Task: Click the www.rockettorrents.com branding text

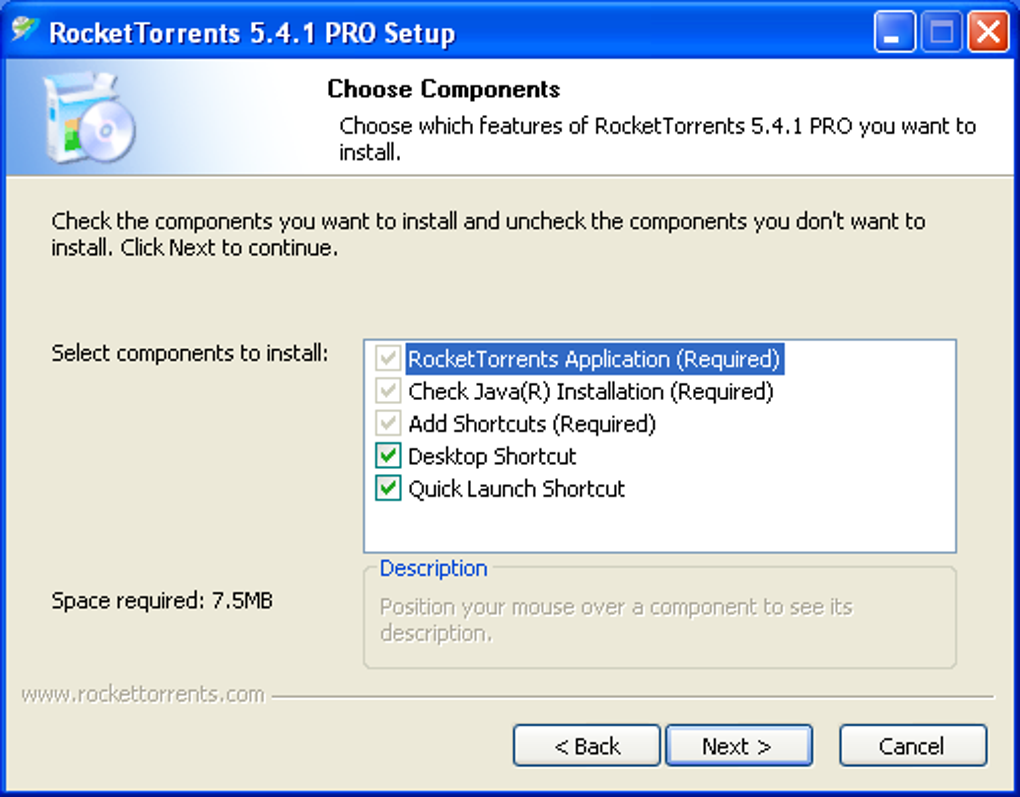Action: tap(143, 694)
